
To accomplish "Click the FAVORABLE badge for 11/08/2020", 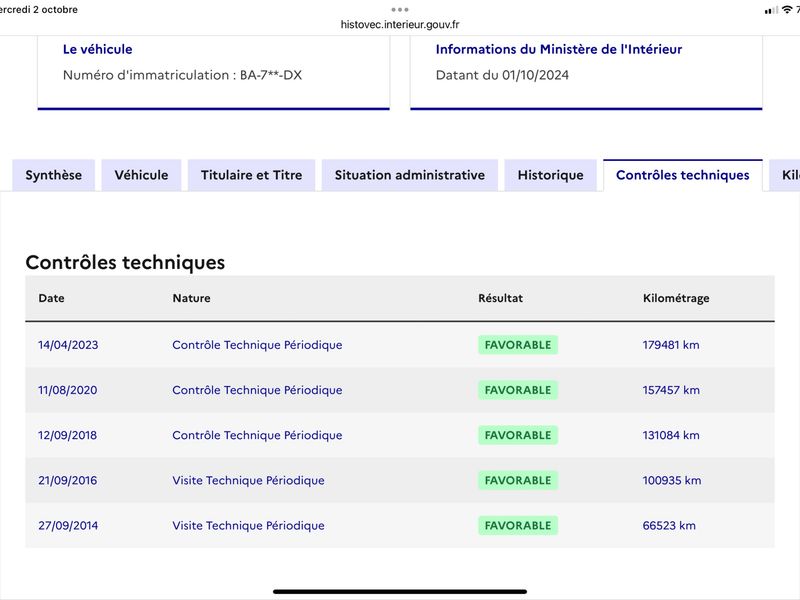I will 518,390.
